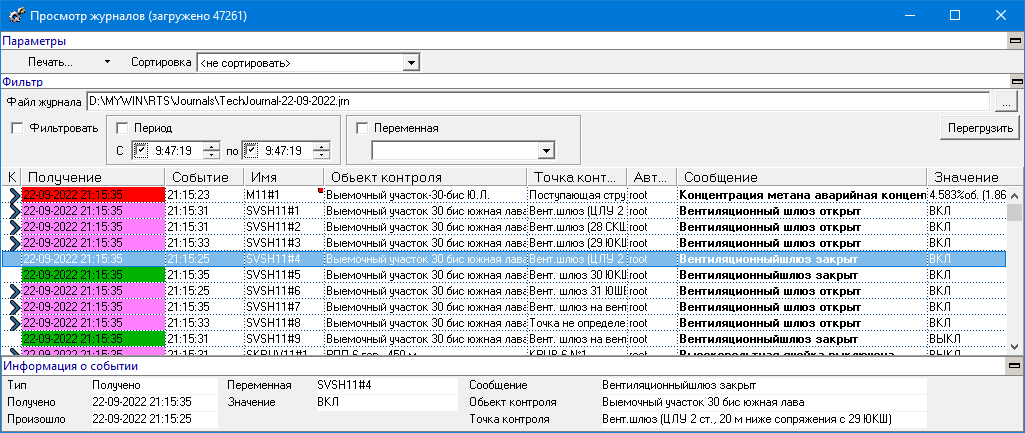Enable the Фильтровать checkbox

coord(16,128)
